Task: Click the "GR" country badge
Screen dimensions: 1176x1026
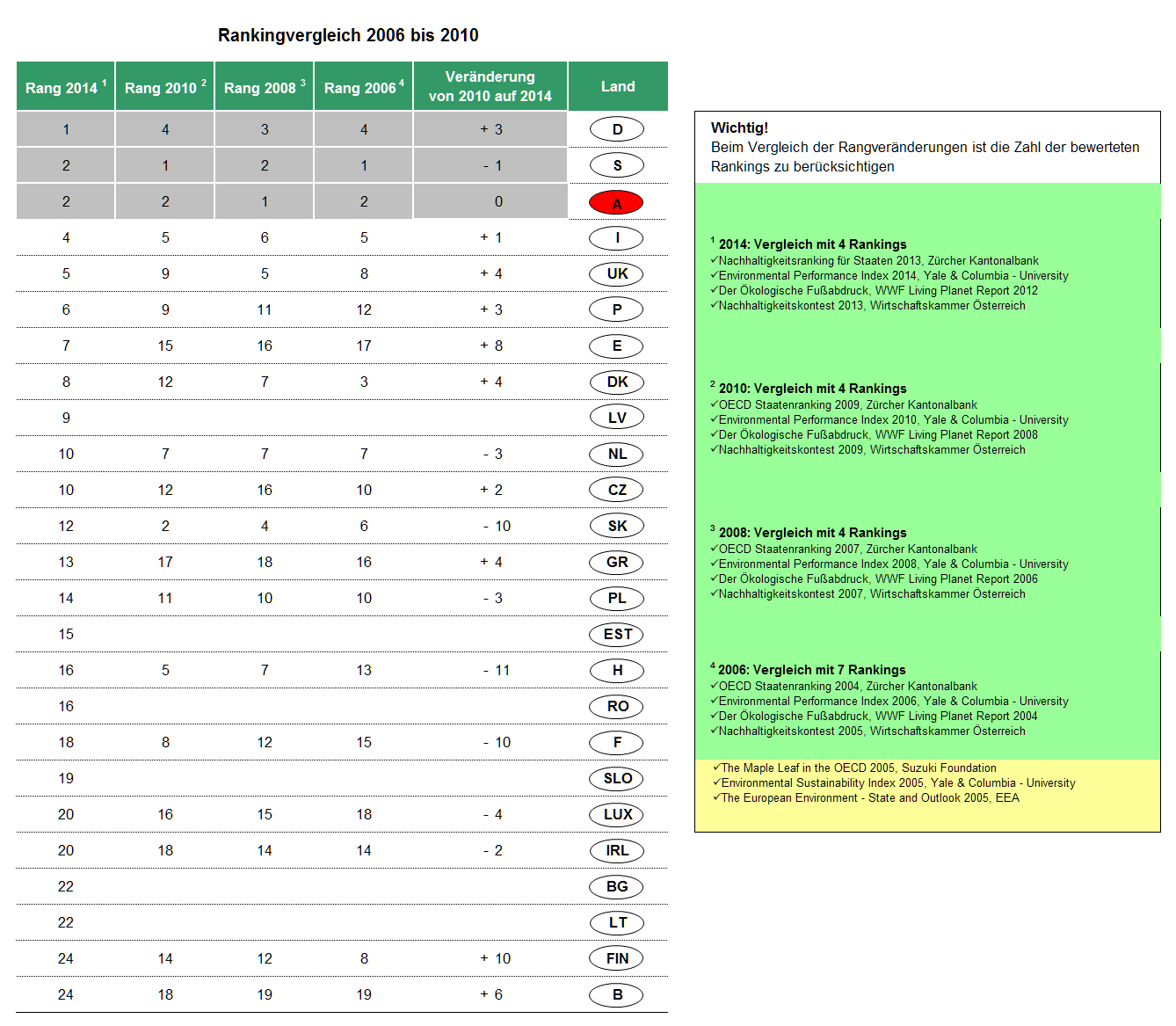Action: [616, 562]
